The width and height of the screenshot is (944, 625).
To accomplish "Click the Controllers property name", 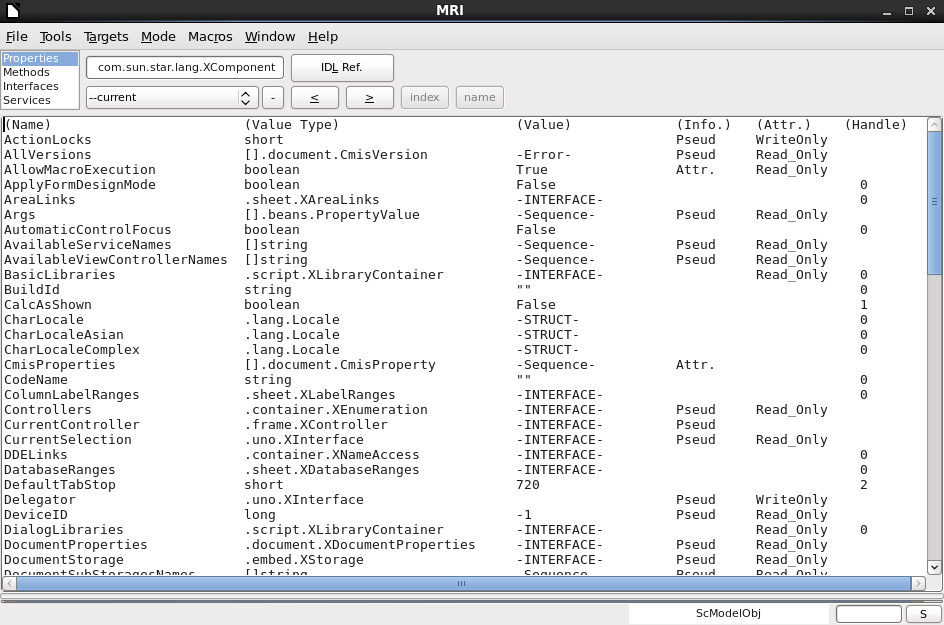I will [x=48, y=410].
